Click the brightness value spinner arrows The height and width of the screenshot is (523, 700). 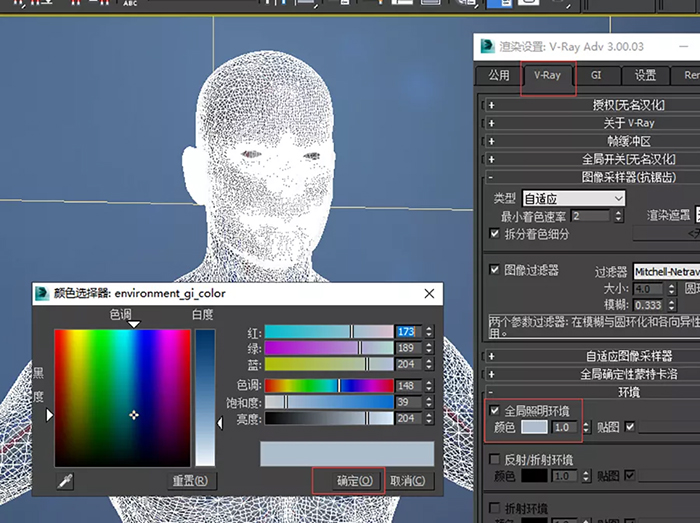click(429, 418)
